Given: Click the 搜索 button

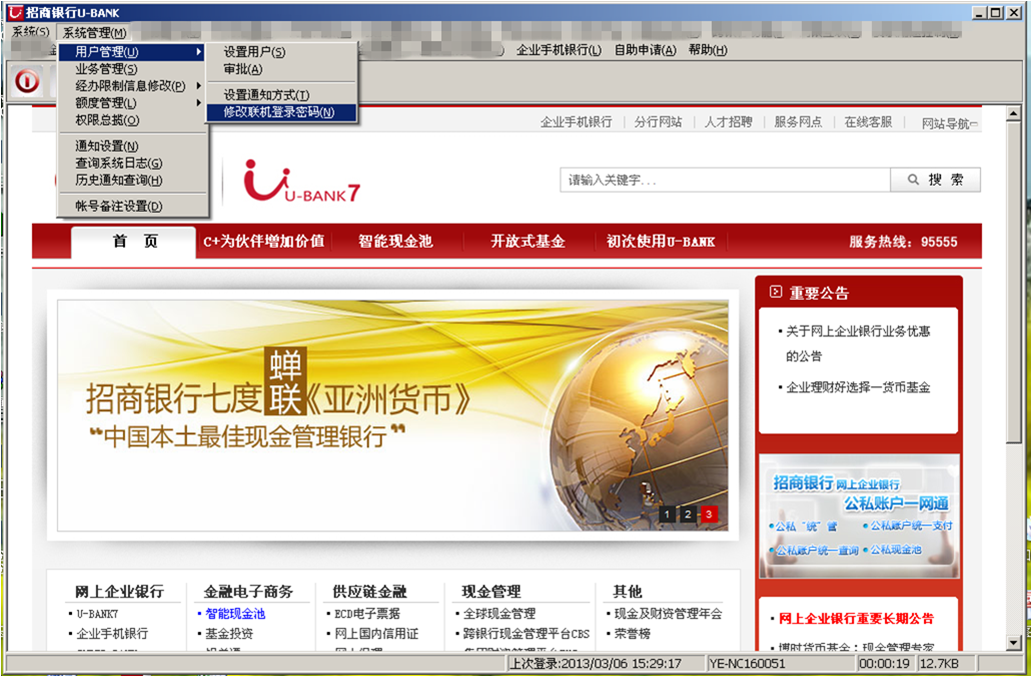Looking at the screenshot, I should (935, 180).
